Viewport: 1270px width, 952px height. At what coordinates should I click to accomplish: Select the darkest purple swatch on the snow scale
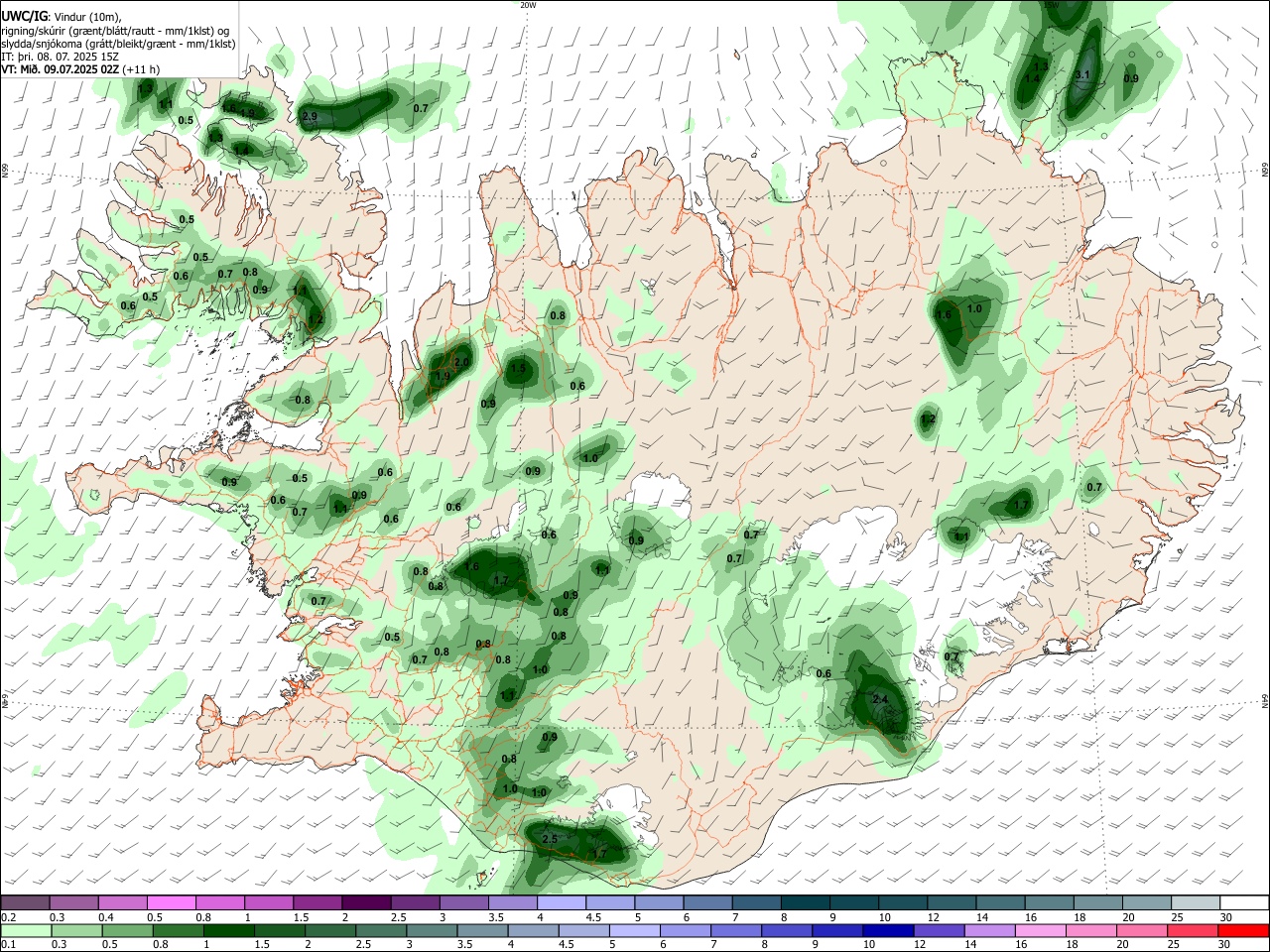[x=366, y=903]
